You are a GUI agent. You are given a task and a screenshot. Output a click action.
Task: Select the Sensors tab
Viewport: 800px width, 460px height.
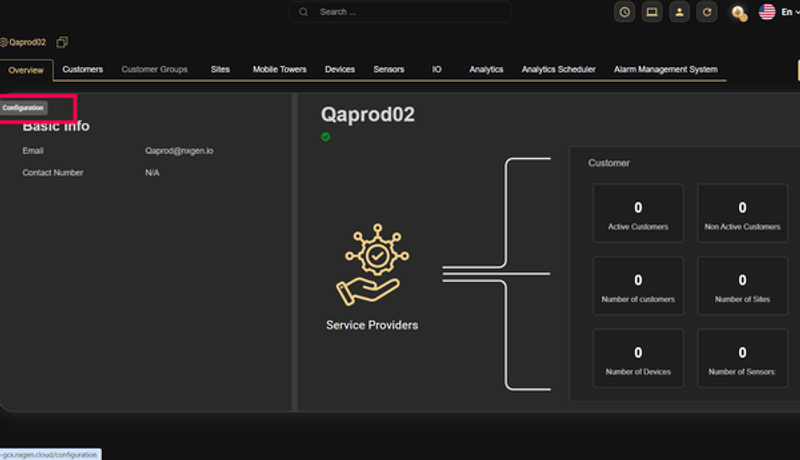pyautogui.click(x=389, y=69)
